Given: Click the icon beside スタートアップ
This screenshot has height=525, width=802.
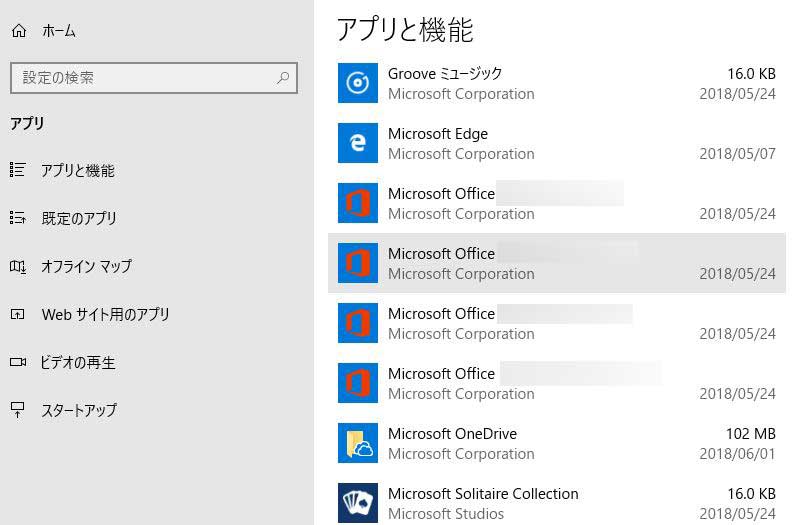Looking at the screenshot, I should pos(17,410).
